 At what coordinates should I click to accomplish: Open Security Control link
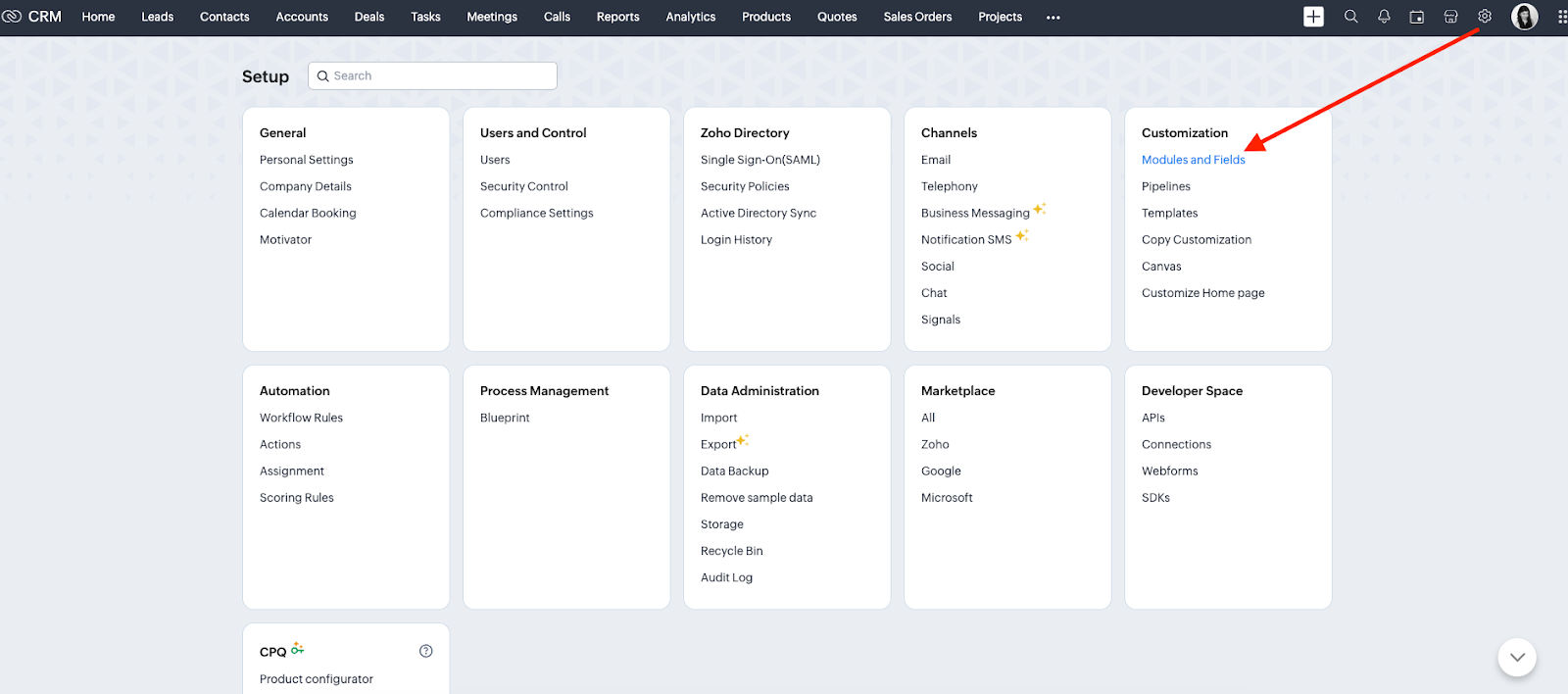(524, 186)
